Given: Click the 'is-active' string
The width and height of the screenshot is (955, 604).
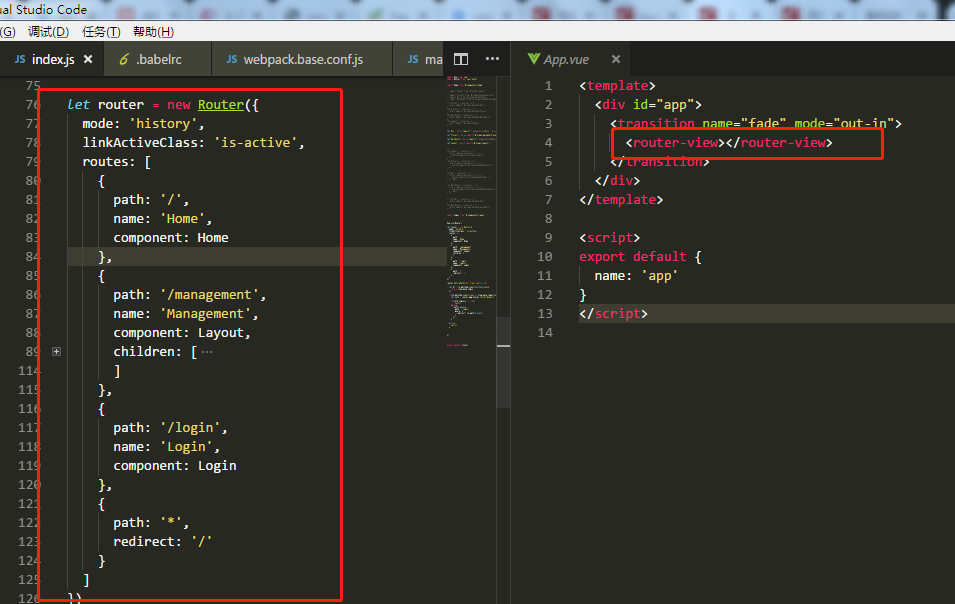Looking at the screenshot, I should (255, 142).
